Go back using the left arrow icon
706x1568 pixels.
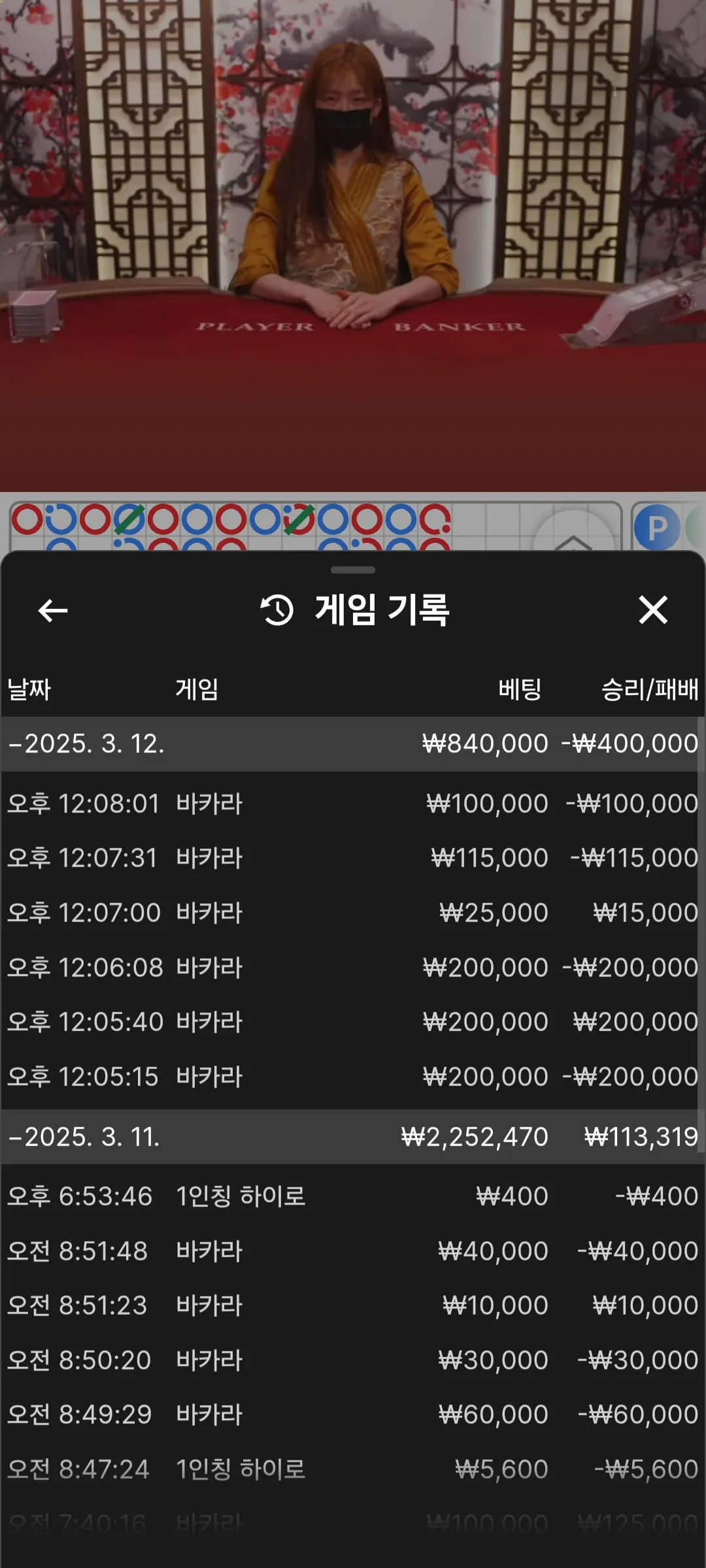[x=53, y=611]
